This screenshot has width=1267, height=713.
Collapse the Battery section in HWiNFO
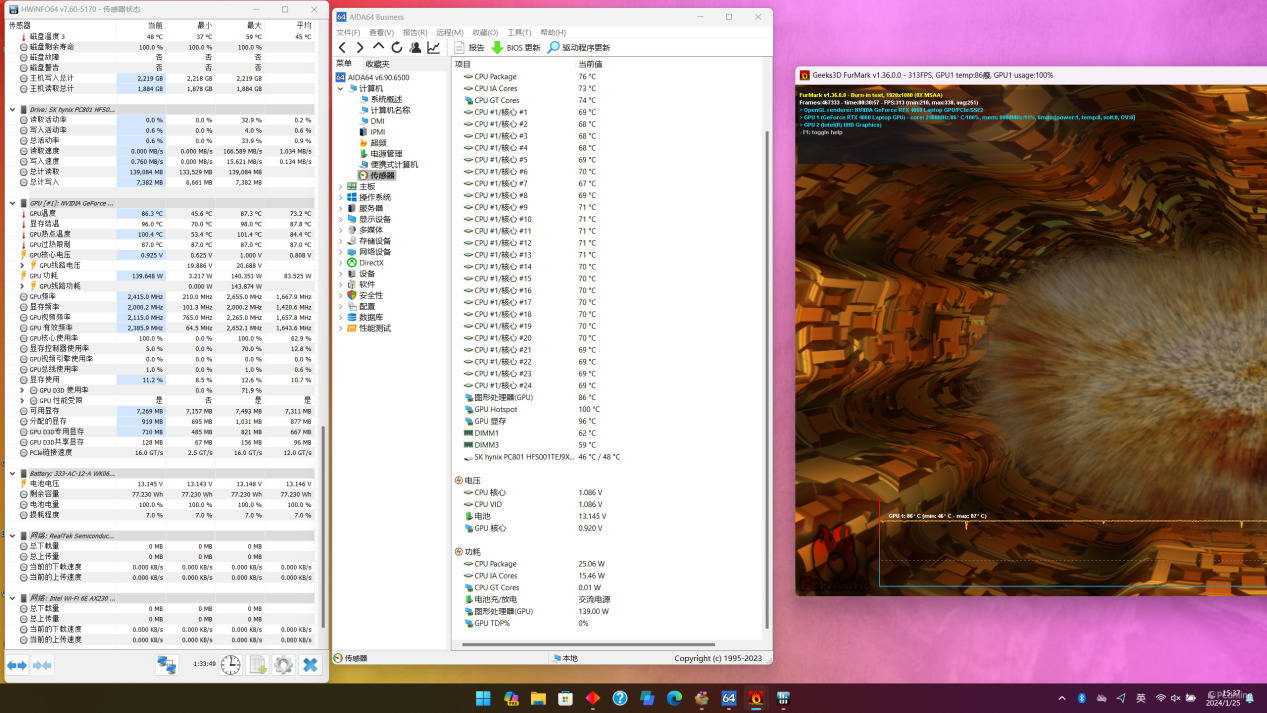click(13, 473)
